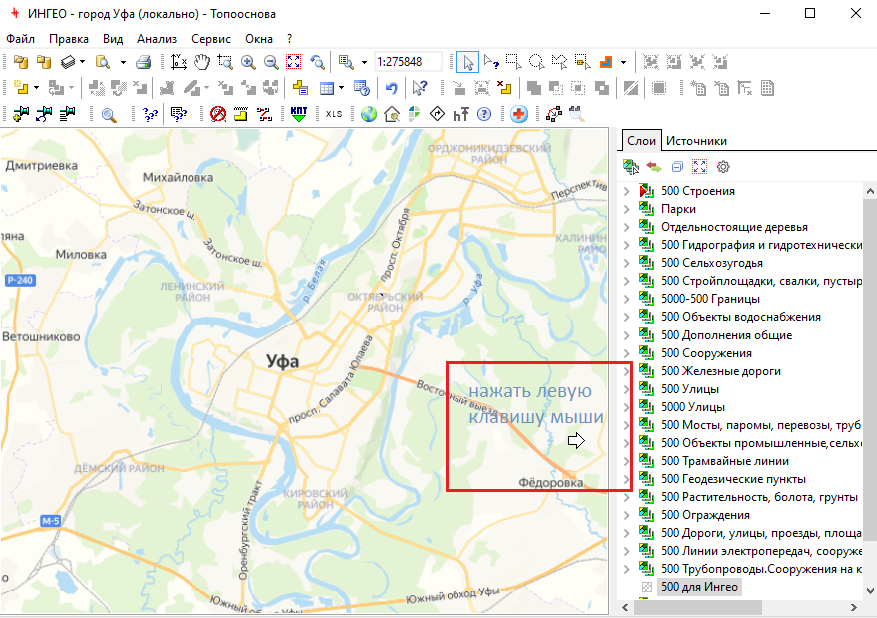This screenshot has width=877, height=618.
Task: Pick the polygon selection tool
Action: (559, 62)
